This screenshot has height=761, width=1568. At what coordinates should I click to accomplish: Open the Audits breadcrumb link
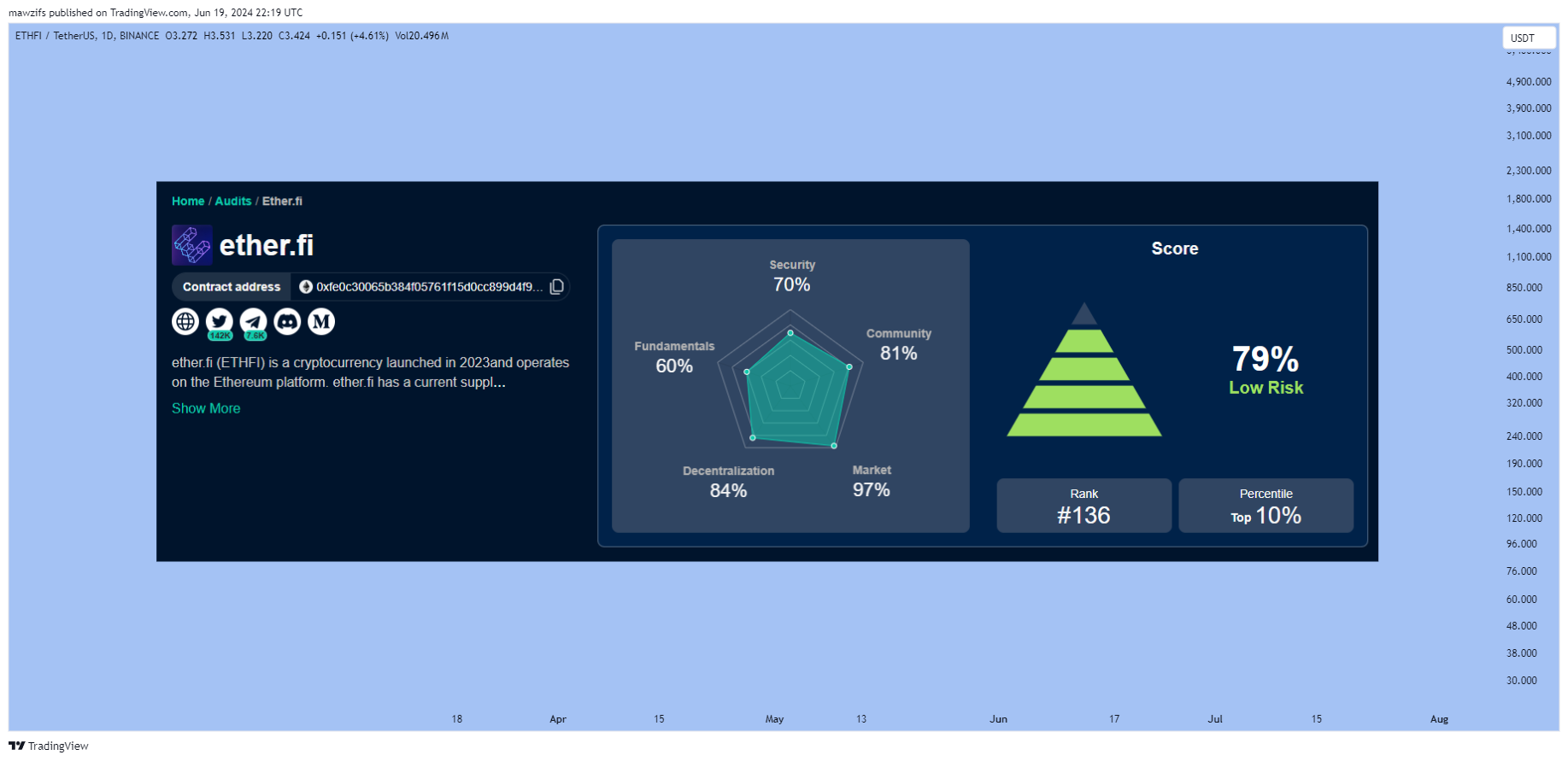(x=233, y=202)
